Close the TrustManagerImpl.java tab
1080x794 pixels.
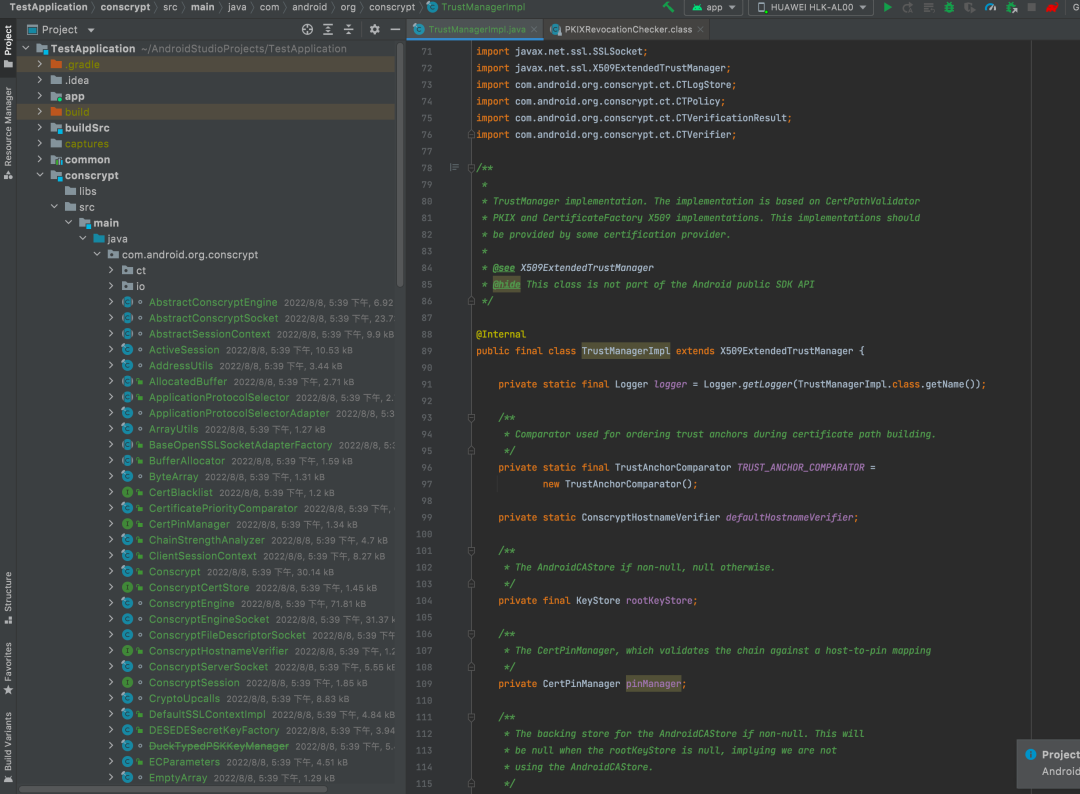534,30
